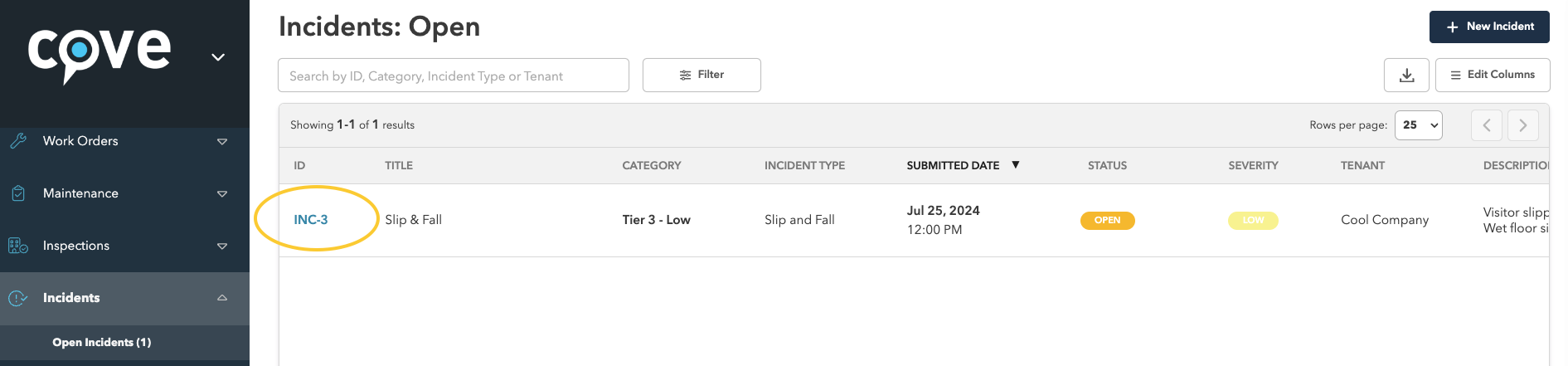Image resolution: width=1568 pixels, height=366 pixels.
Task: Create a New Incident
Action: pyautogui.click(x=1489, y=27)
